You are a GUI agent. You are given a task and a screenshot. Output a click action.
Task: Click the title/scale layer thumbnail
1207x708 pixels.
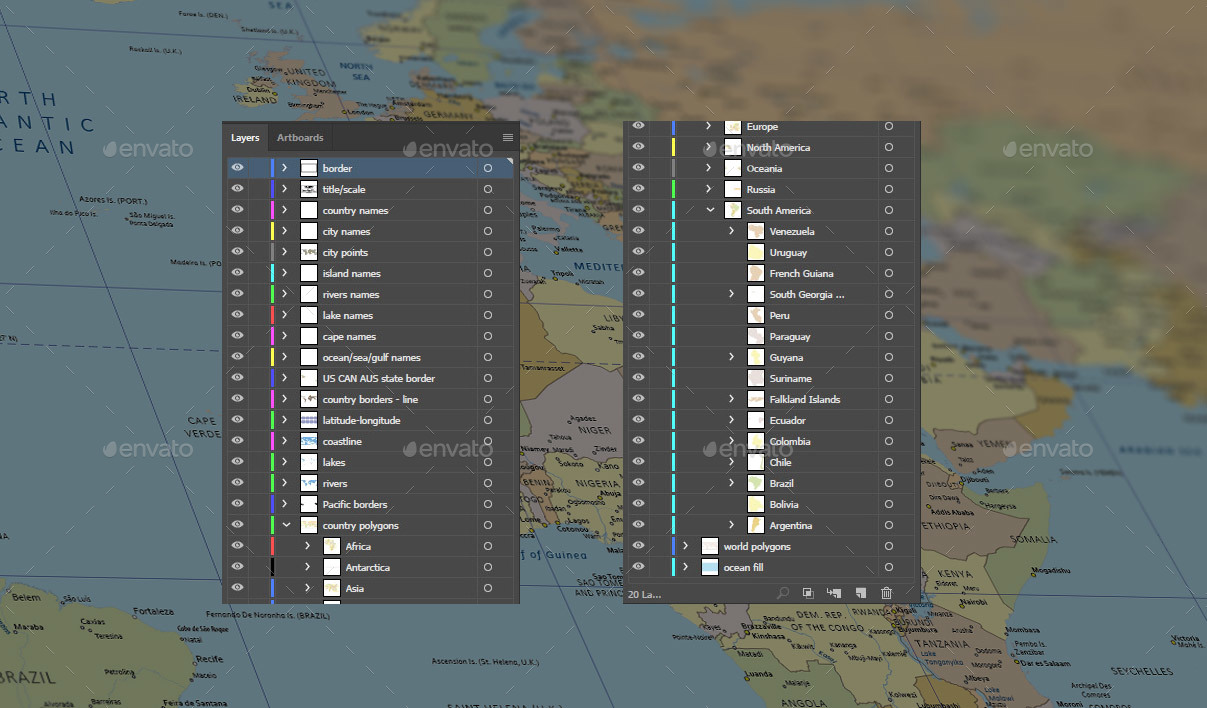(x=308, y=189)
